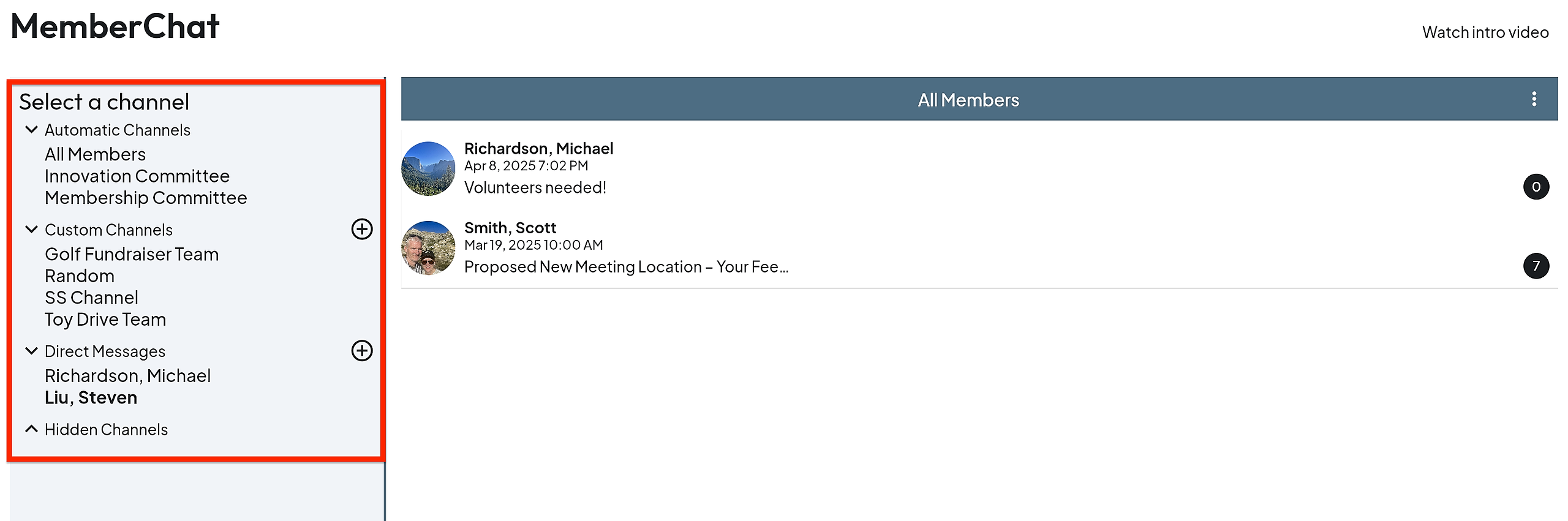Image resolution: width=1568 pixels, height=521 pixels.
Task: Open the Volunteers needed! post
Action: pyautogui.click(x=535, y=188)
